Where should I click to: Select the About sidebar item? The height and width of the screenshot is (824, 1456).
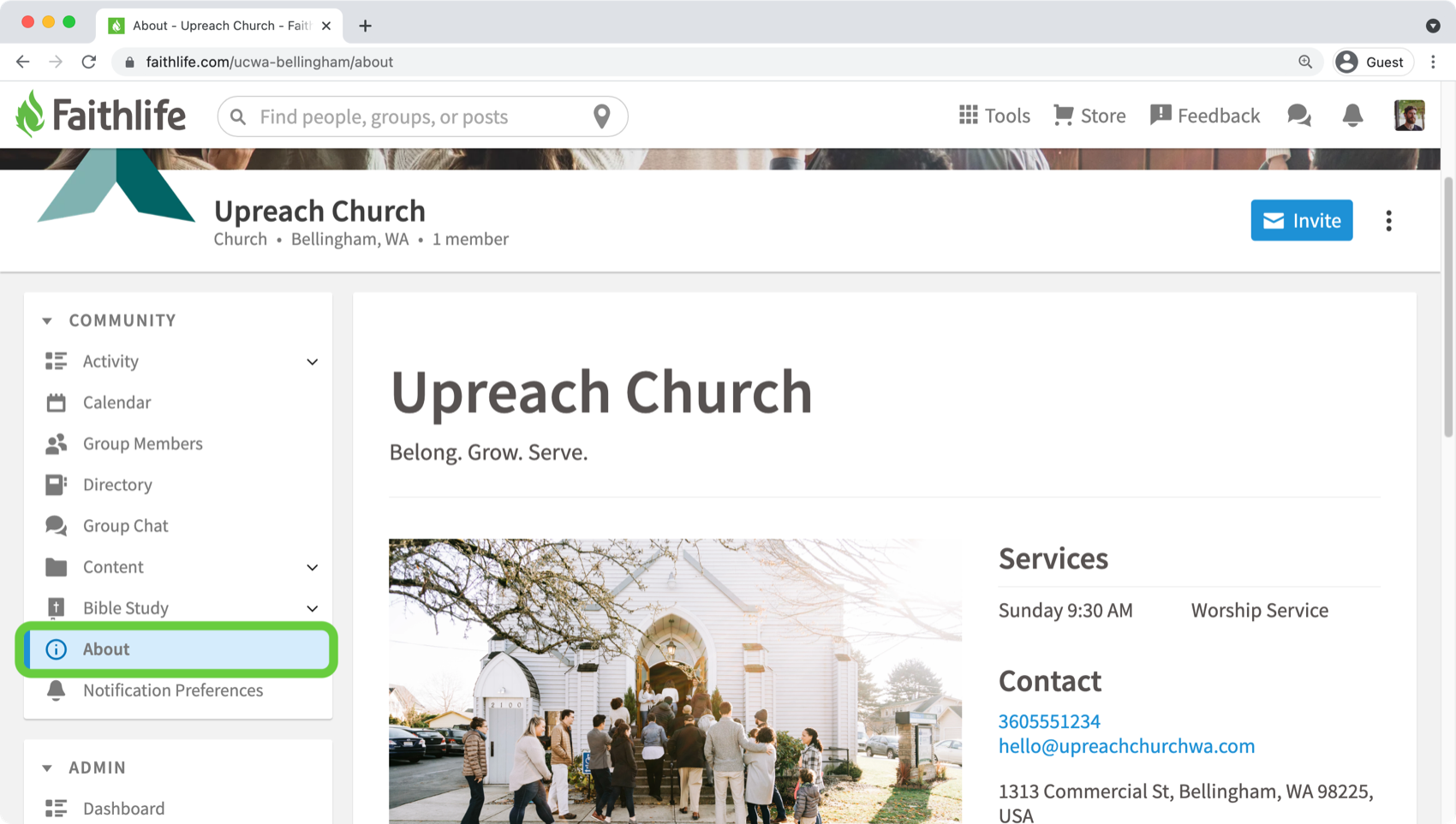tap(177, 649)
